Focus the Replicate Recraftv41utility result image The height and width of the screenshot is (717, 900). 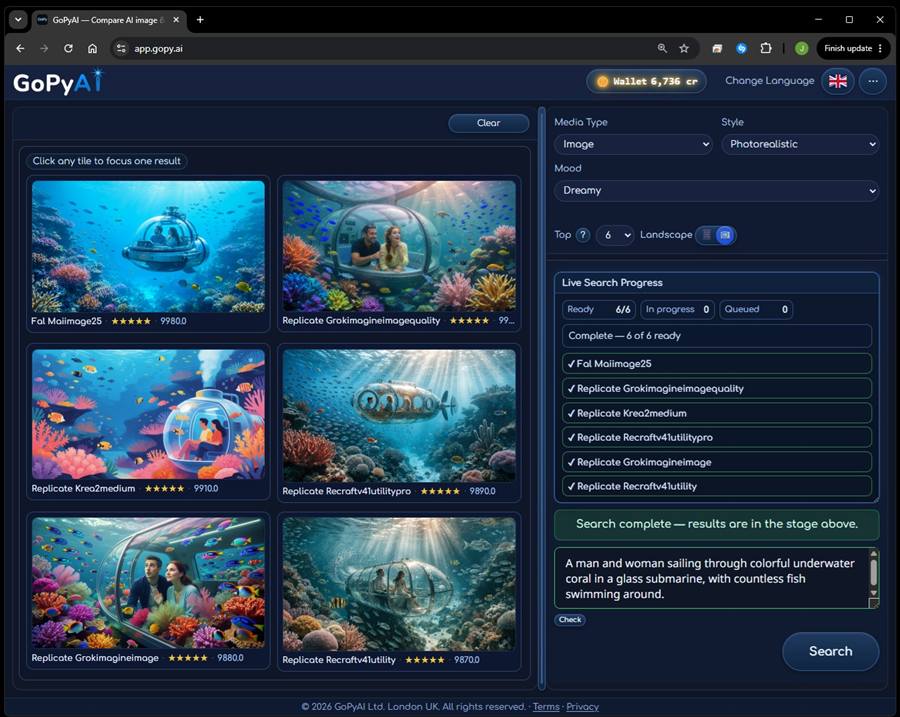(x=399, y=584)
